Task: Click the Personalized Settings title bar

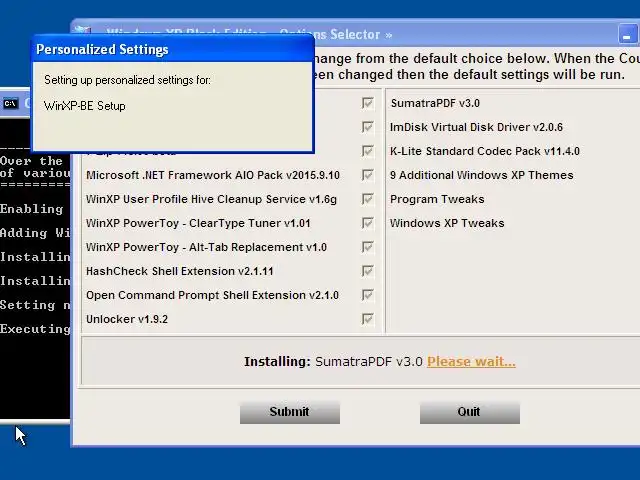Action: pyautogui.click(x=173, y=49)
